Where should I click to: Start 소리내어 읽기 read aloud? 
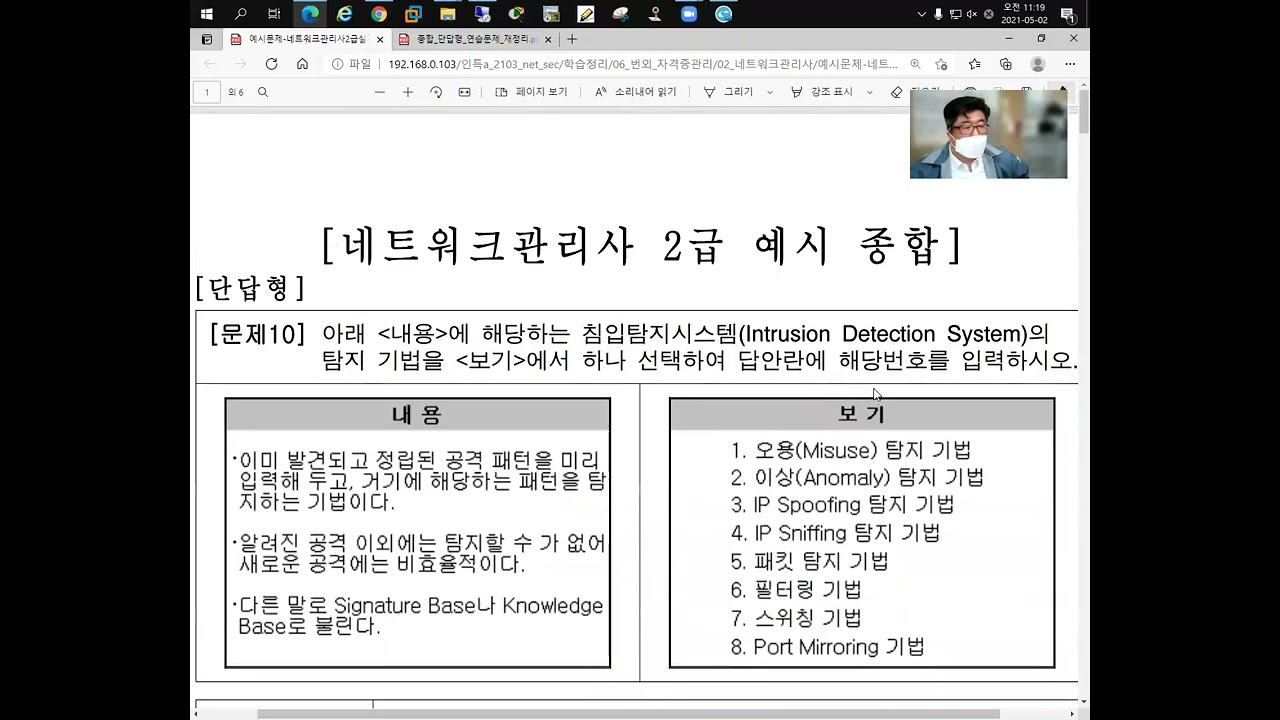[635, 92]
